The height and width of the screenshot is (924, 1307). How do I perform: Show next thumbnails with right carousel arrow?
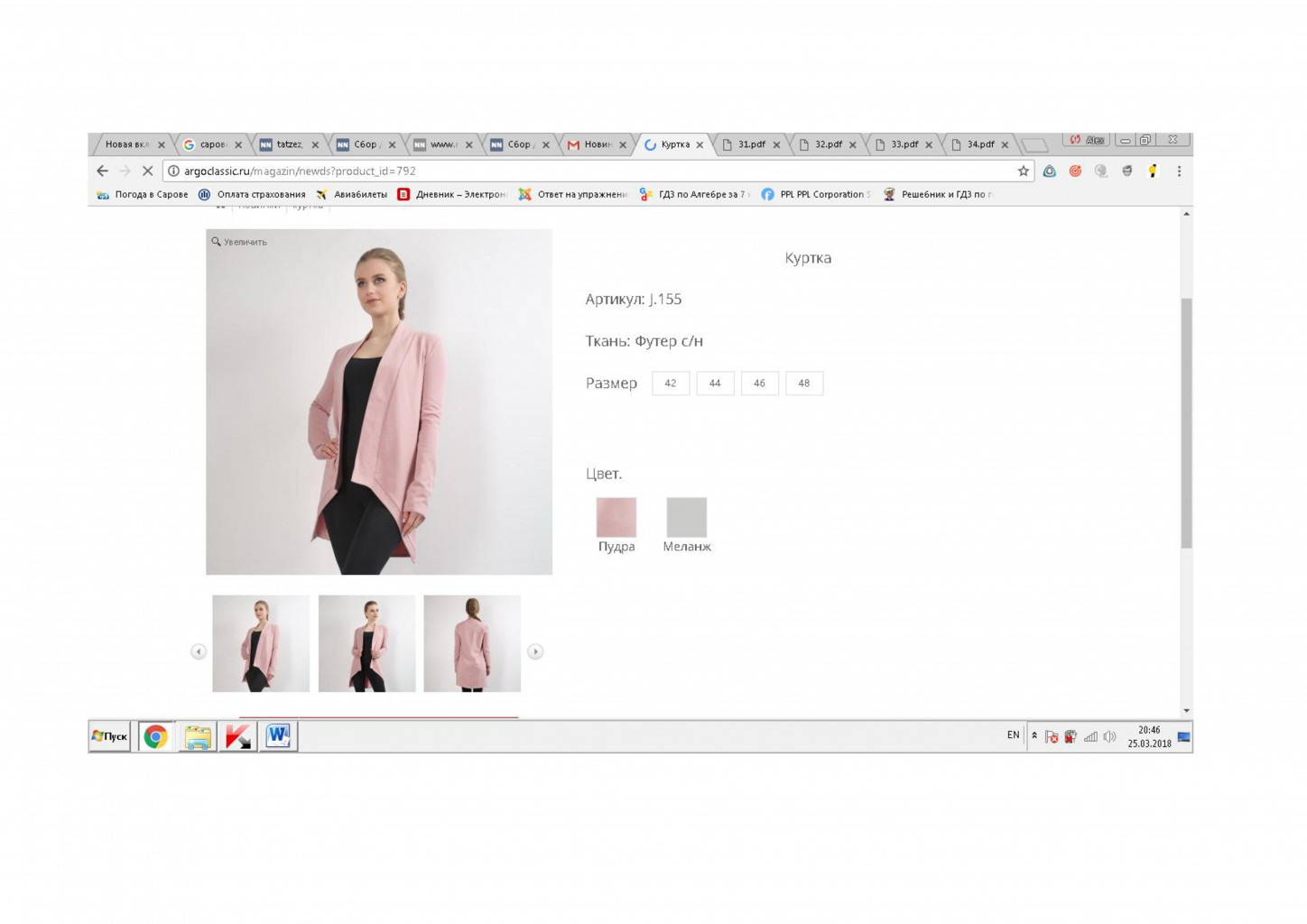tap(535, 651)
